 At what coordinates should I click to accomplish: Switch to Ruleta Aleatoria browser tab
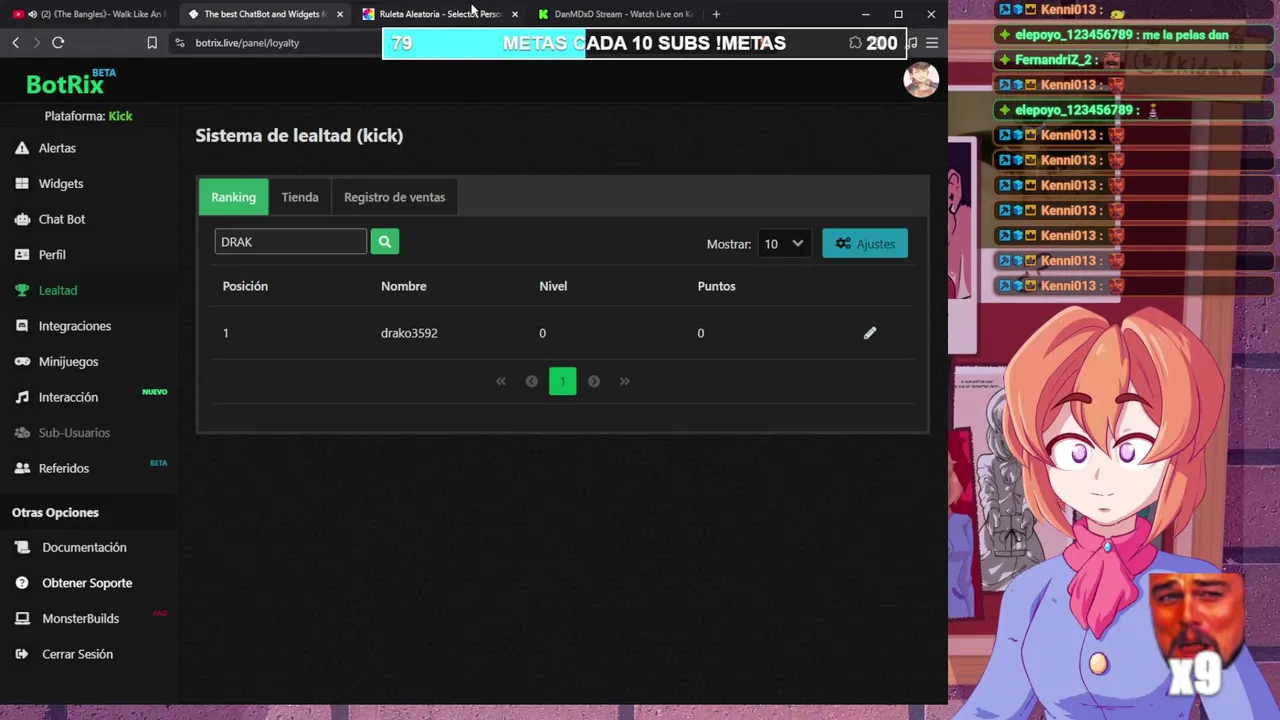pyautogui.click(x=438, y=14)
